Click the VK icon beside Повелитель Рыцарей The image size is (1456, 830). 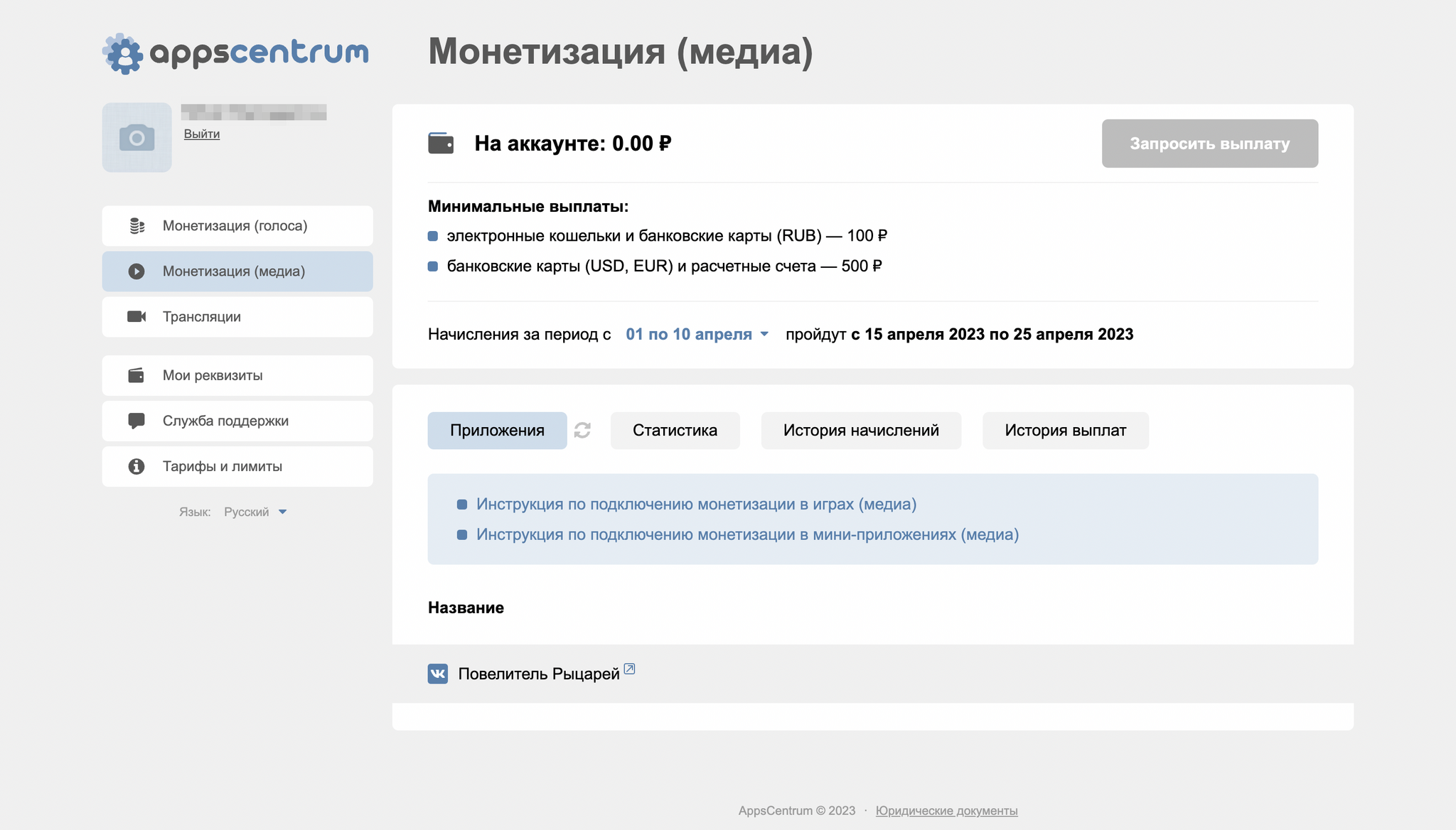pos(438,674)
